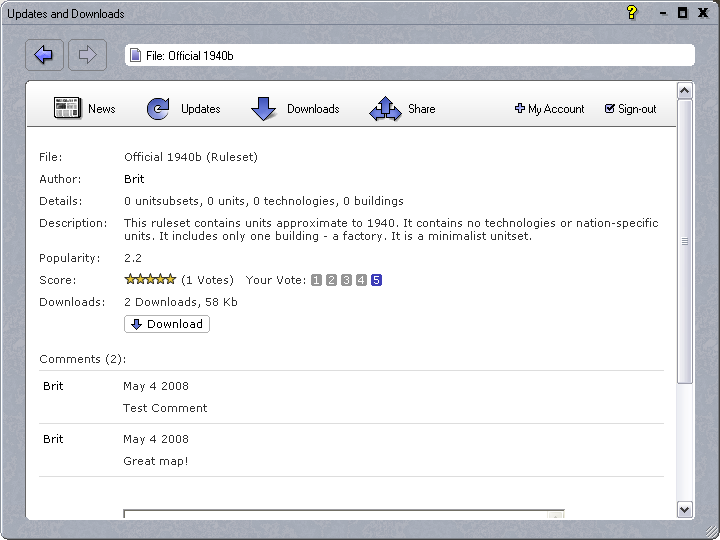Click the My Account plus icon

(x=520, y=109)
